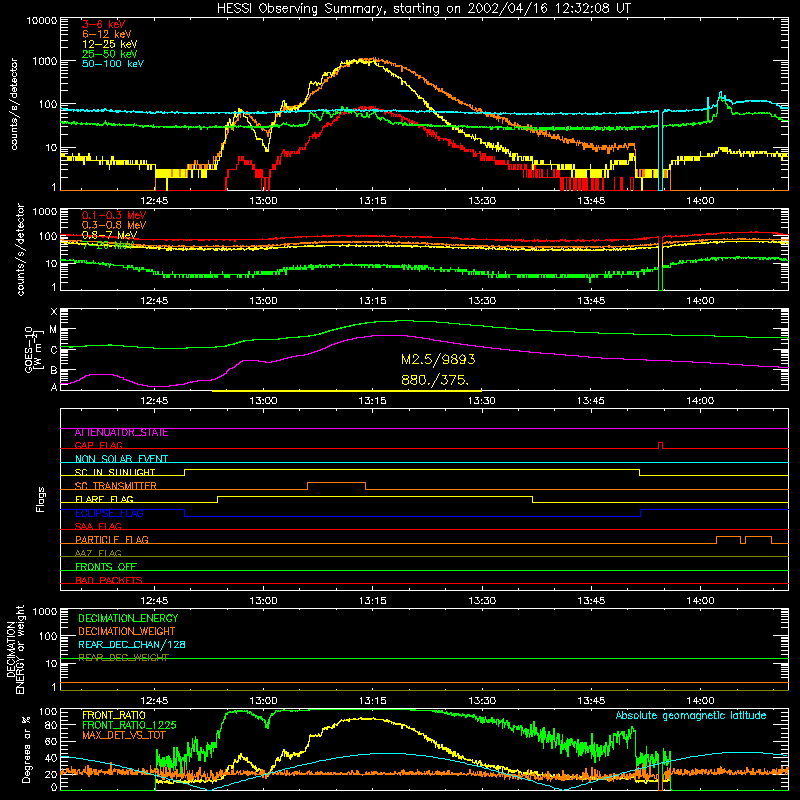The height and width of the screenshot is (800, 800).
Task: Select the 3-6 keV legend label
Action: click(x=103, y=24)
